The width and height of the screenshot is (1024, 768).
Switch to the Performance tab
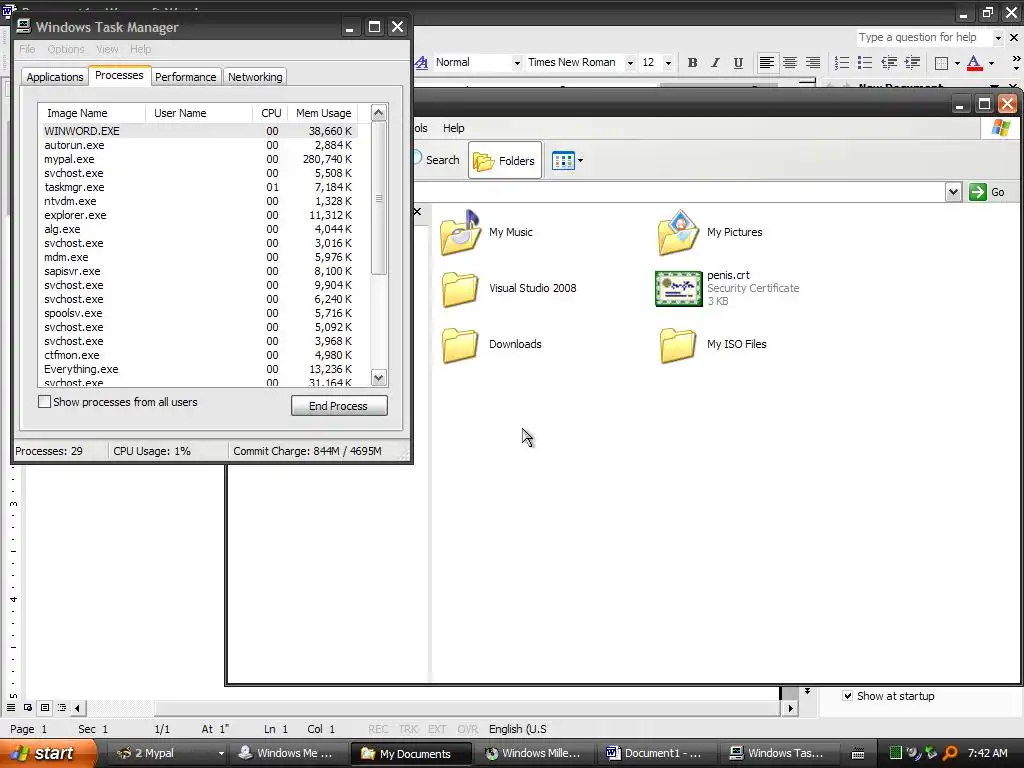pyautogui.click(x=185, y=77)
